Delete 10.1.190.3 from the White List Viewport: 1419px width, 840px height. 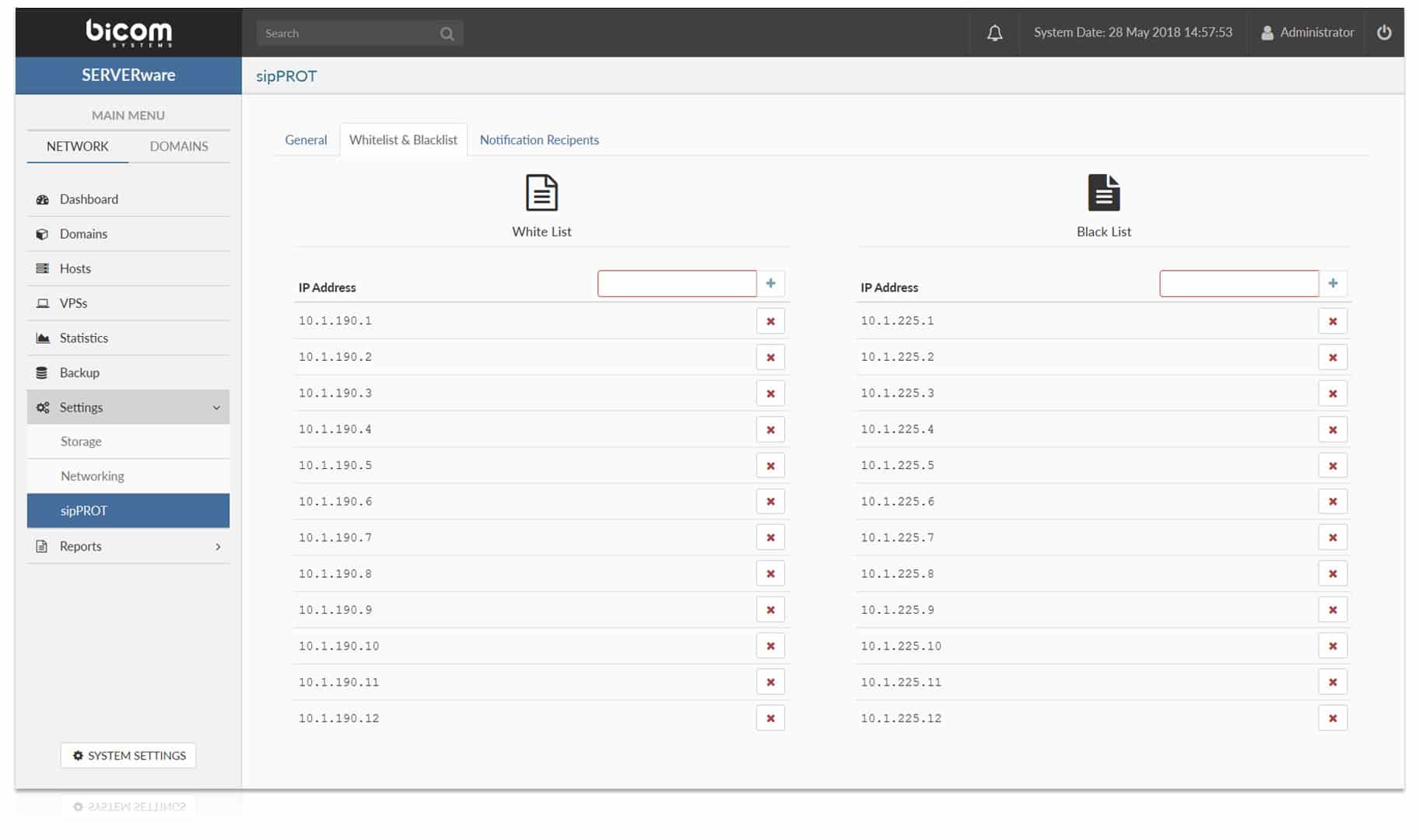point(770,393)
